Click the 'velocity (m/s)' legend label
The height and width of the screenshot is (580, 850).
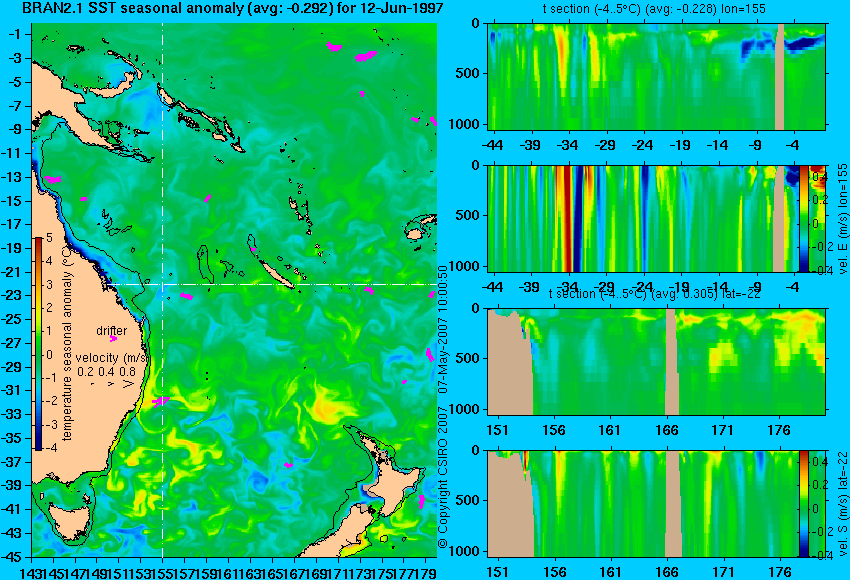click(112, 358)
